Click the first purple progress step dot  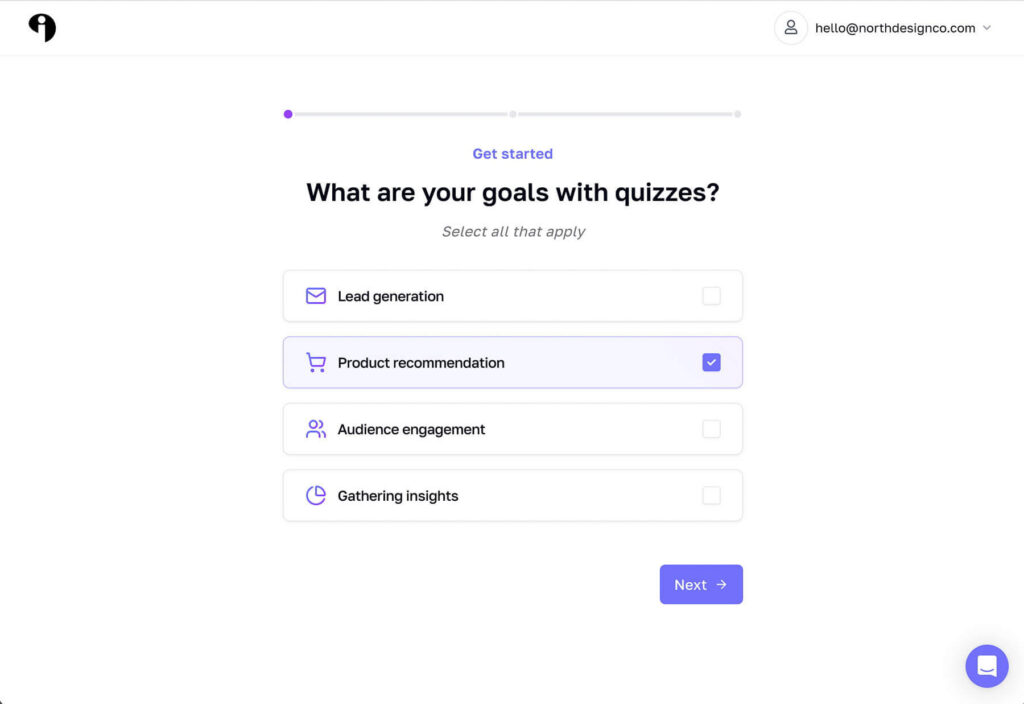pos(288,114)
